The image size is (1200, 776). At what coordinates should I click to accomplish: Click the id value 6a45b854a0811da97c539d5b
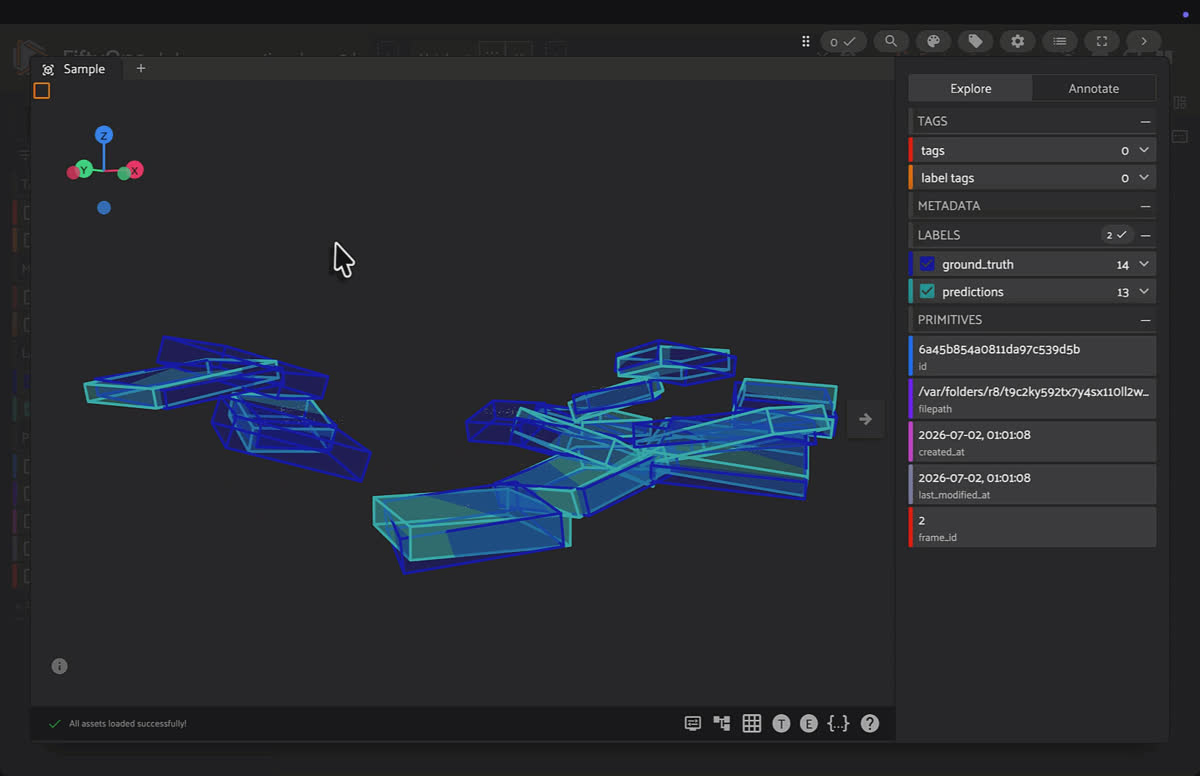tap(999, 349)
